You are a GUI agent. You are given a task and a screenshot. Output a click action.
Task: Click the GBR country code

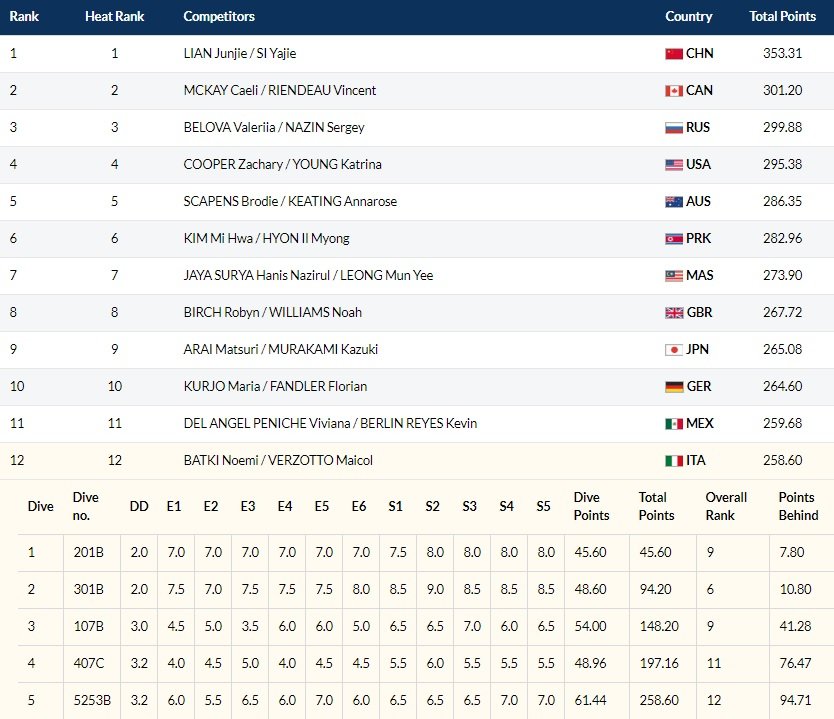(699, 313)
